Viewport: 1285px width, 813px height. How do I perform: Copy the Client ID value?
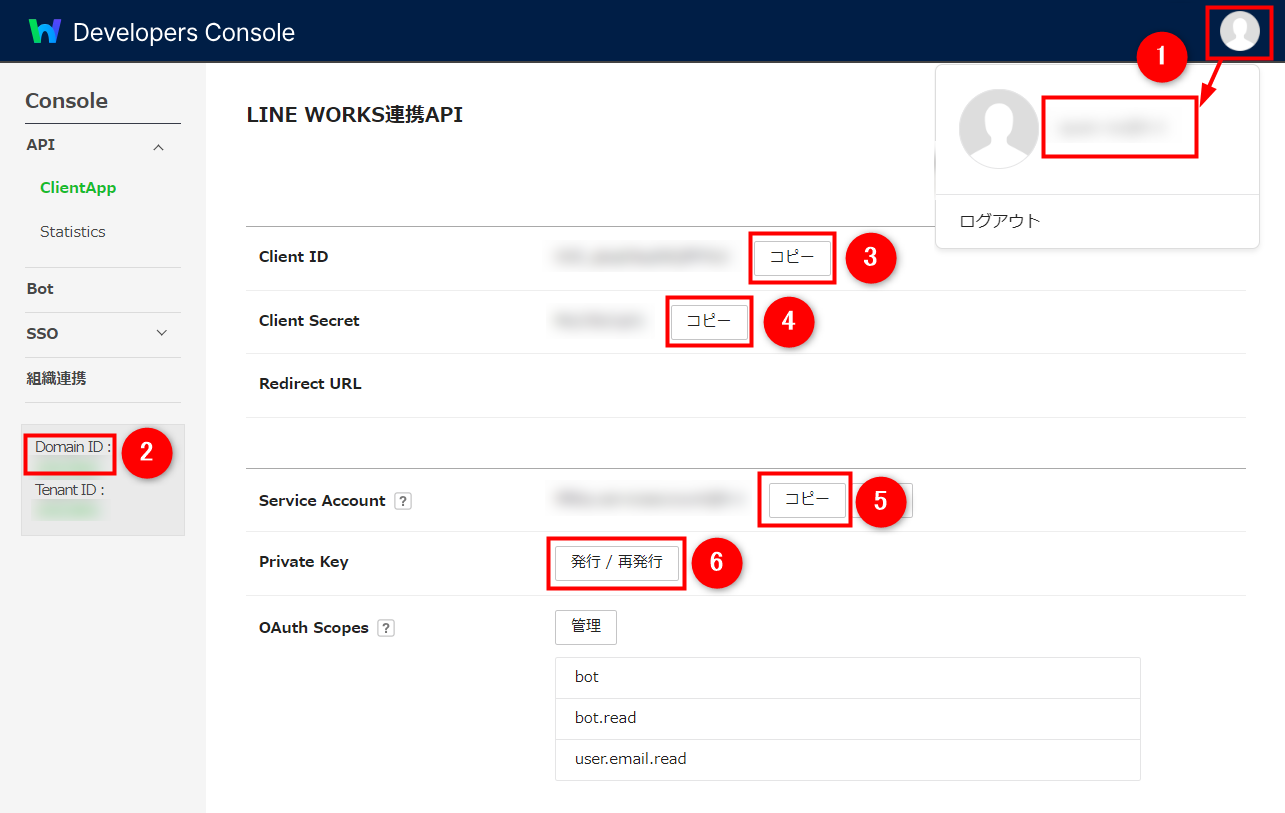[792, 257]
